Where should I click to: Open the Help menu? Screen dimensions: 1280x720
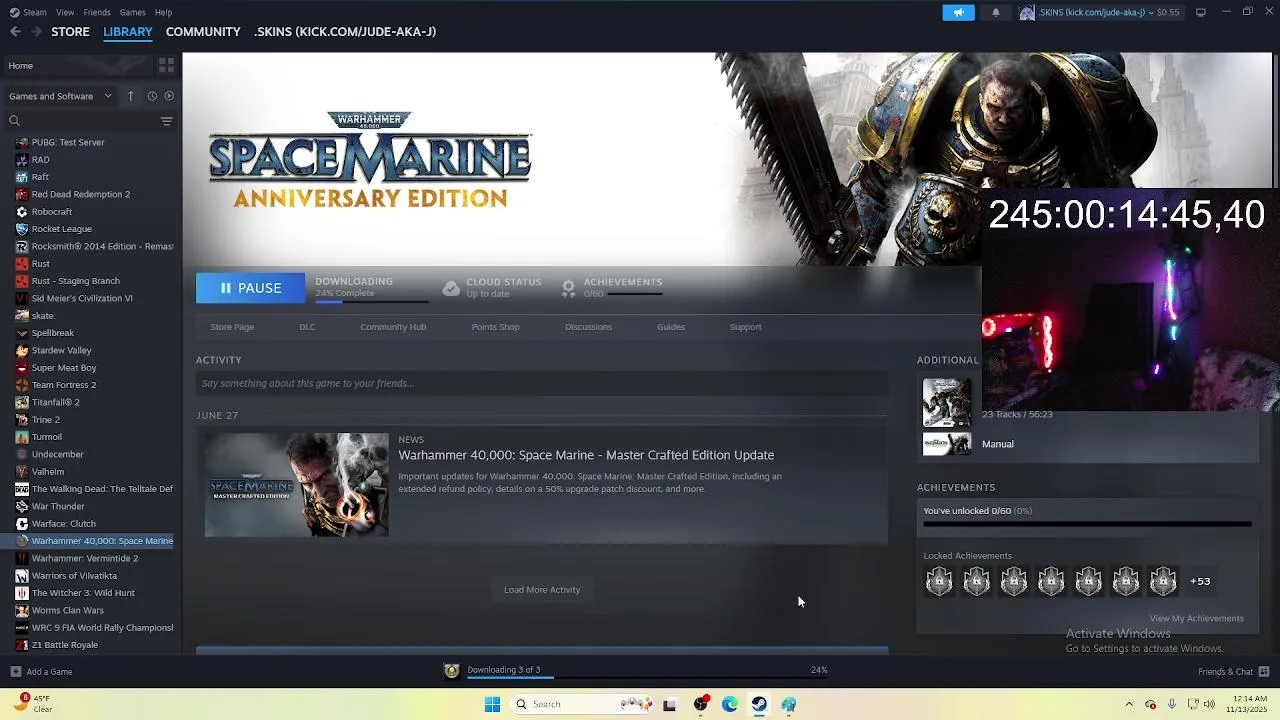click(163, 12)
